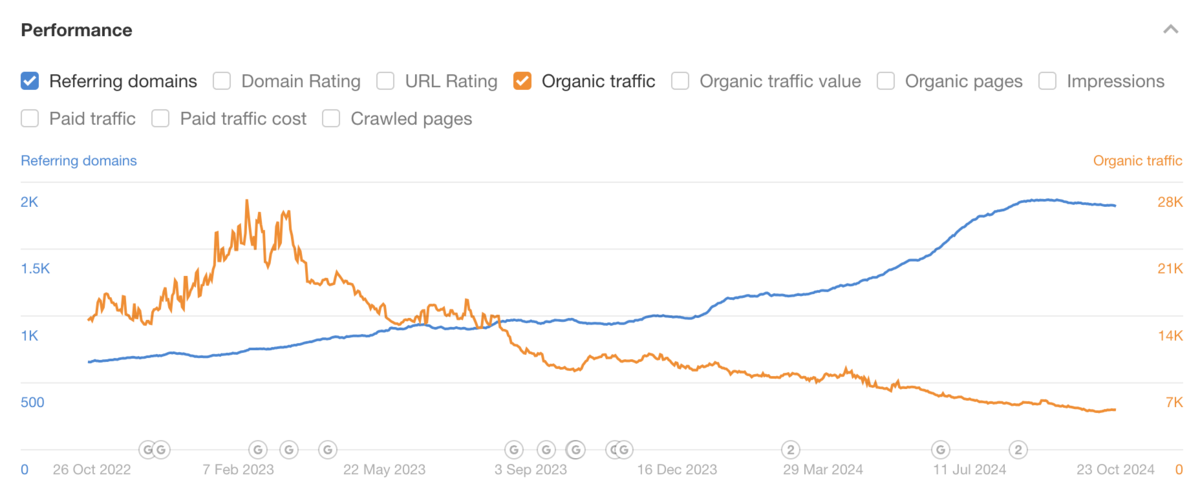Click the blue Referring domains axis label
Screen dimensions: 1200x495
pyautogui.click(x=79, y=160)
